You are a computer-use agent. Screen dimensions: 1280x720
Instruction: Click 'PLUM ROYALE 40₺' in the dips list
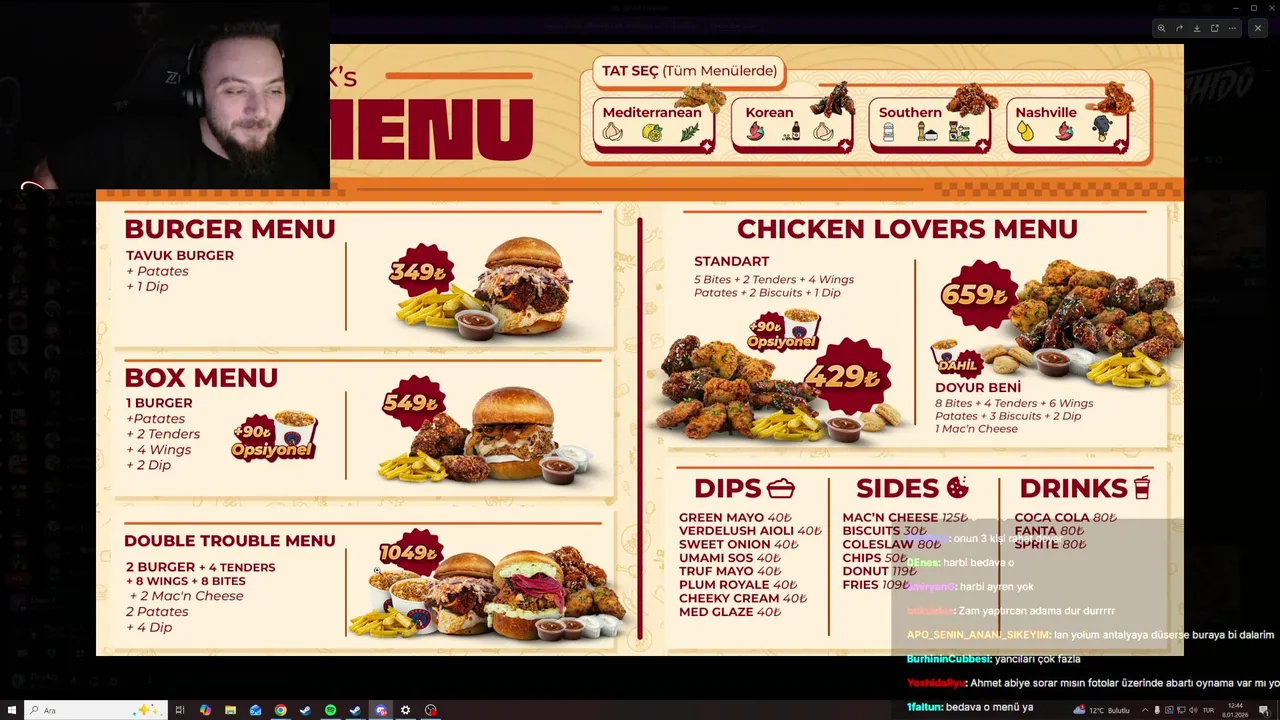[x=738, y=585]
